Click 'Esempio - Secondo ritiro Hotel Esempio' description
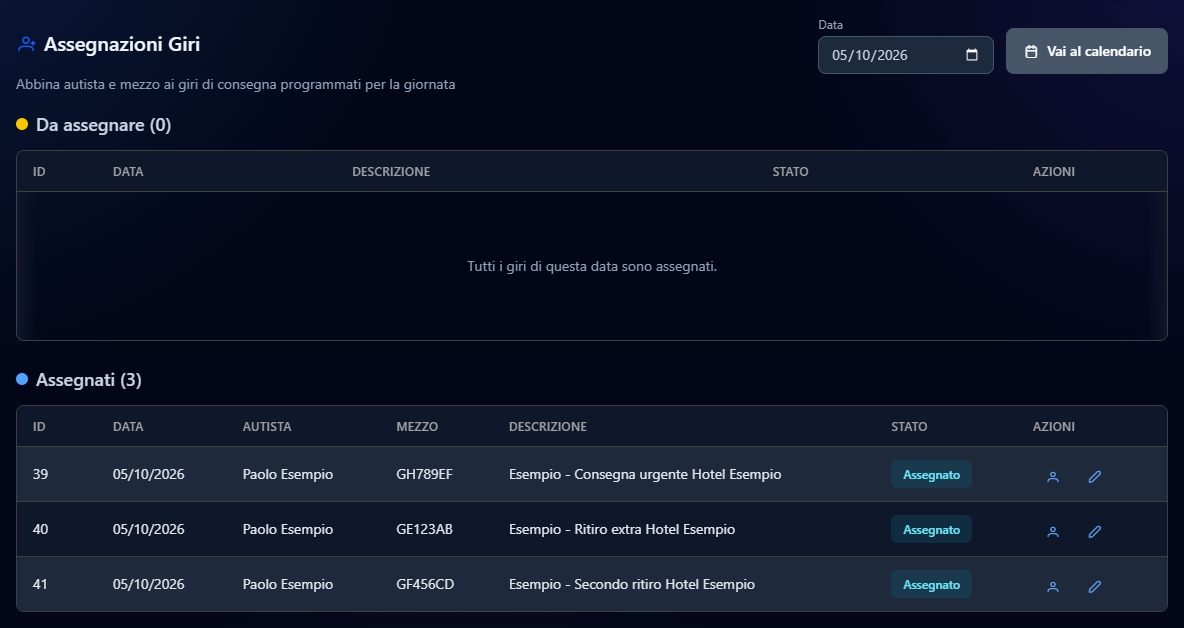Image resolution: width=1184 pixels, height=628 pixels. pyautogui.click(x=632, y=584)
